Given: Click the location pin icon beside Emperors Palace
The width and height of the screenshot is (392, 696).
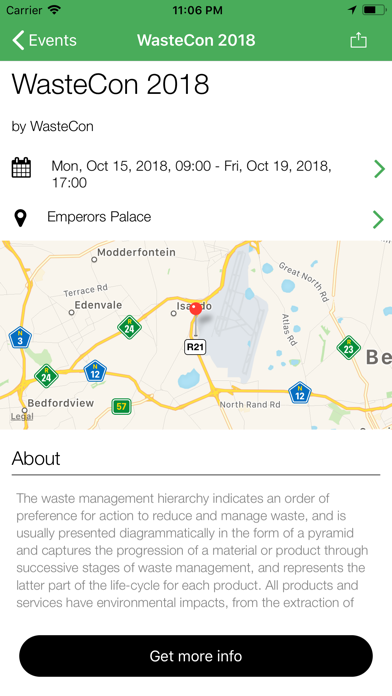Looking at the screenshot, I should 20,218.
